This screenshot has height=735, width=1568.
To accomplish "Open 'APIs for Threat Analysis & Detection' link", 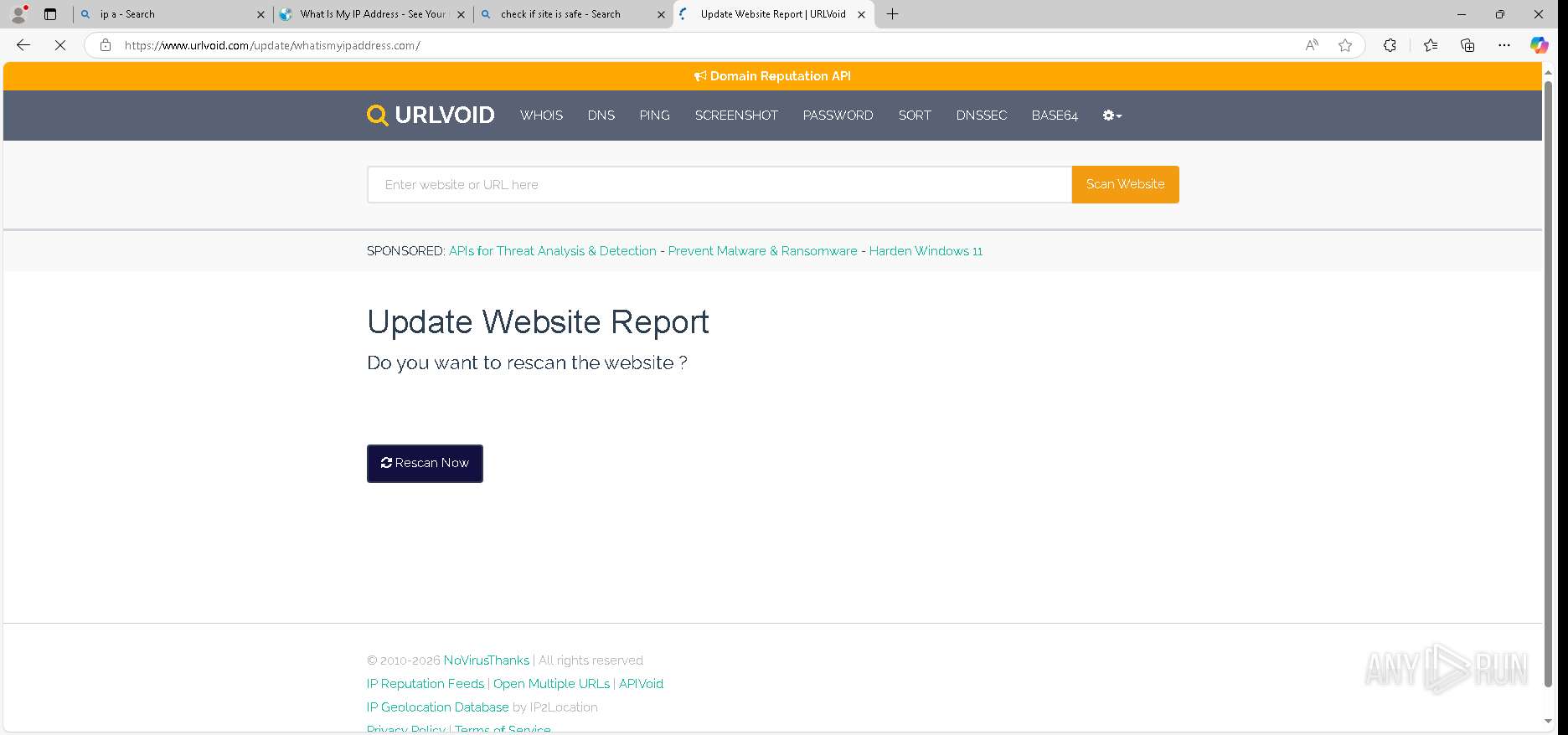I will tap(553, 251).
